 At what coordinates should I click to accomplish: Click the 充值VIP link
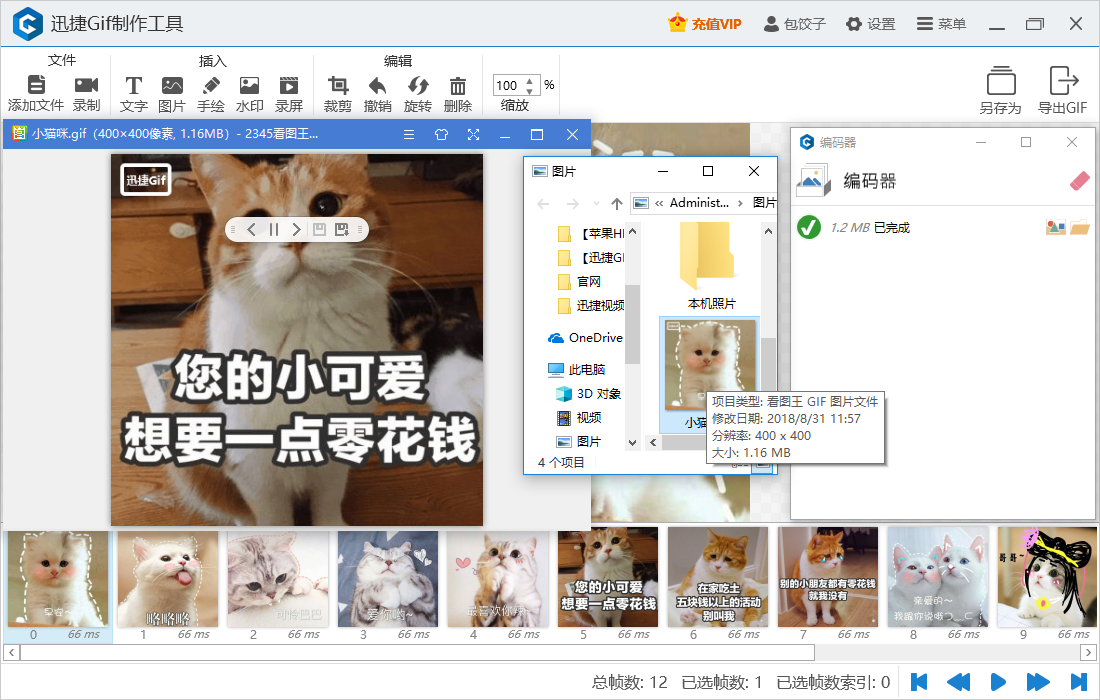click(x=702, y=22)
